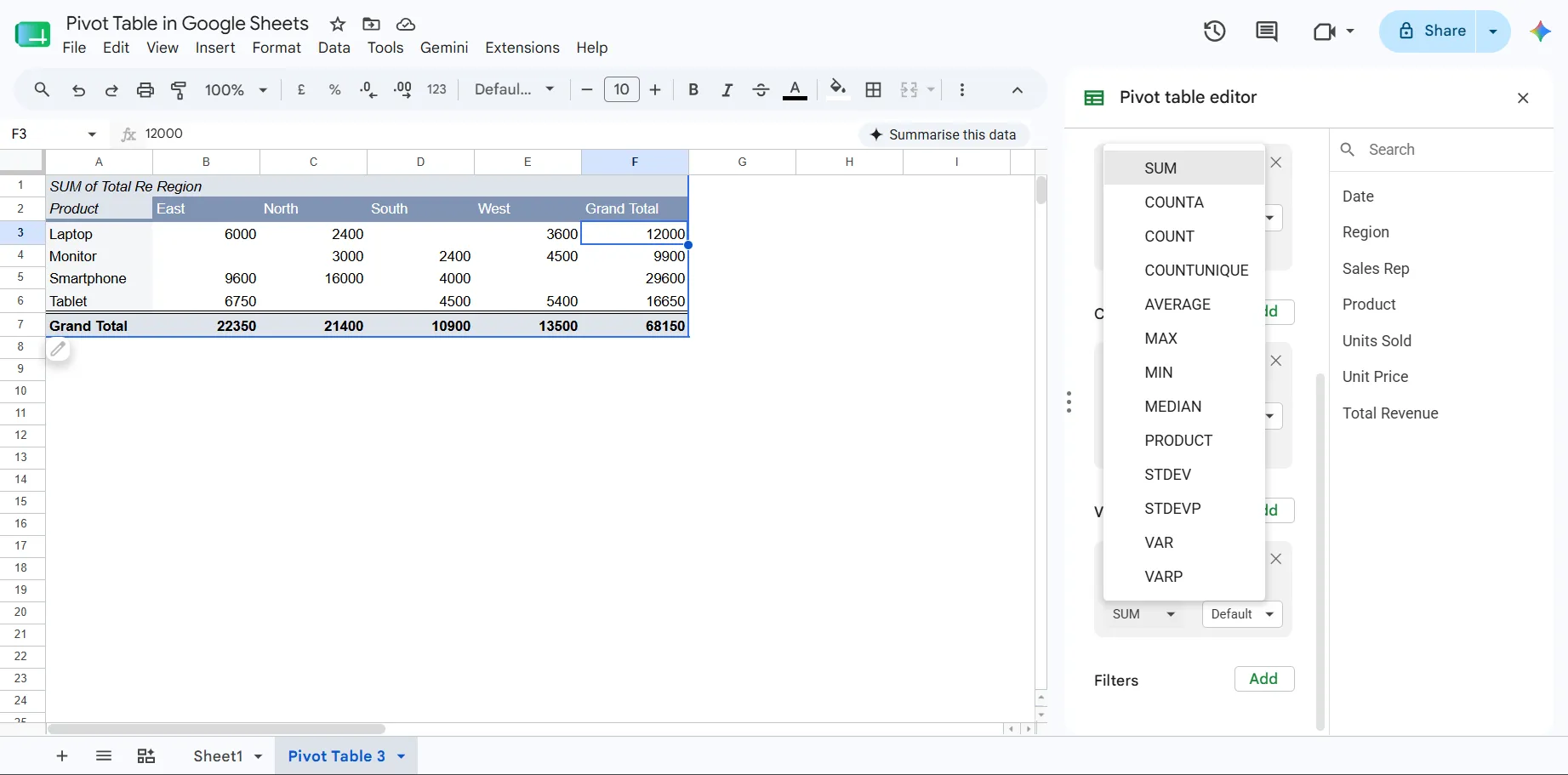Add a filter to the pivot table

1263,679
